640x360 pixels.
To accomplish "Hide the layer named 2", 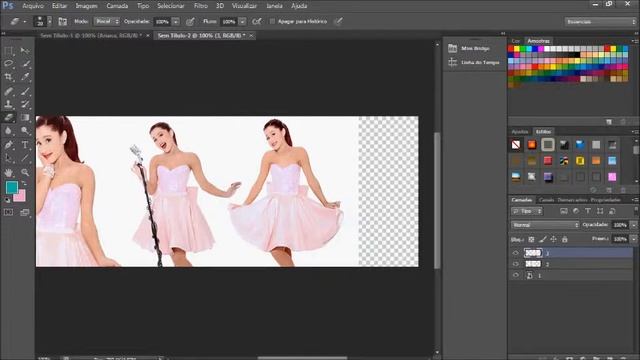I will 516,264.
